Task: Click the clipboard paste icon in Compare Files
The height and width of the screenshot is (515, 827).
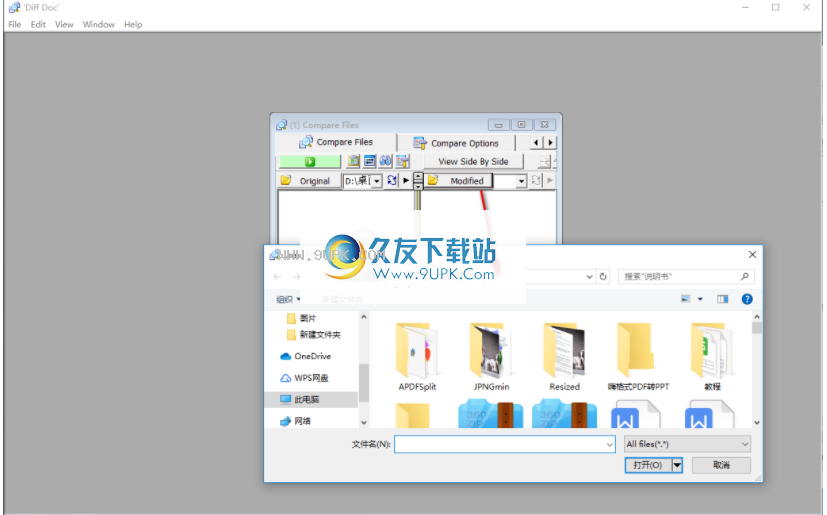Action: [x=353, y=161]
